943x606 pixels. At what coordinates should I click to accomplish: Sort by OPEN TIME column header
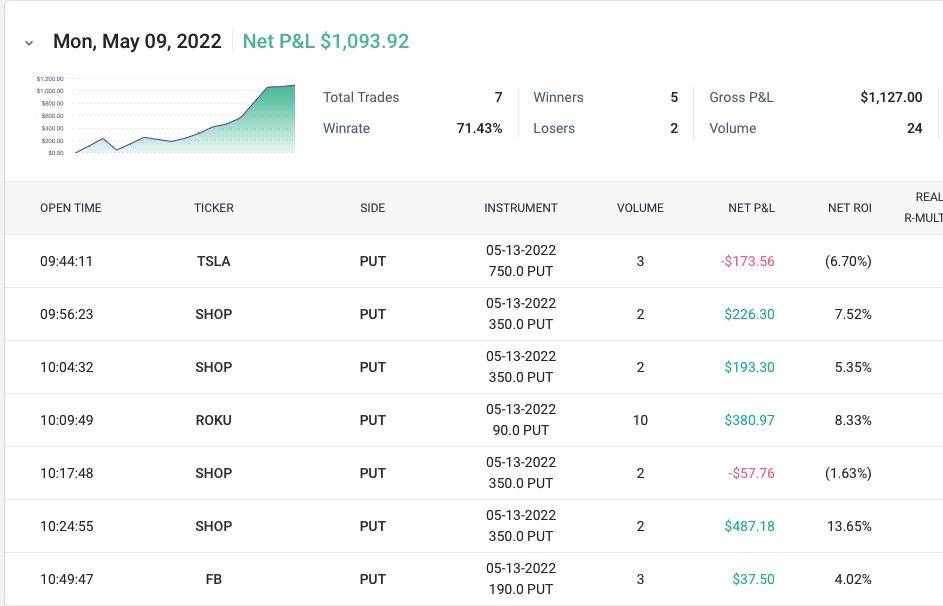click(70, 208)
